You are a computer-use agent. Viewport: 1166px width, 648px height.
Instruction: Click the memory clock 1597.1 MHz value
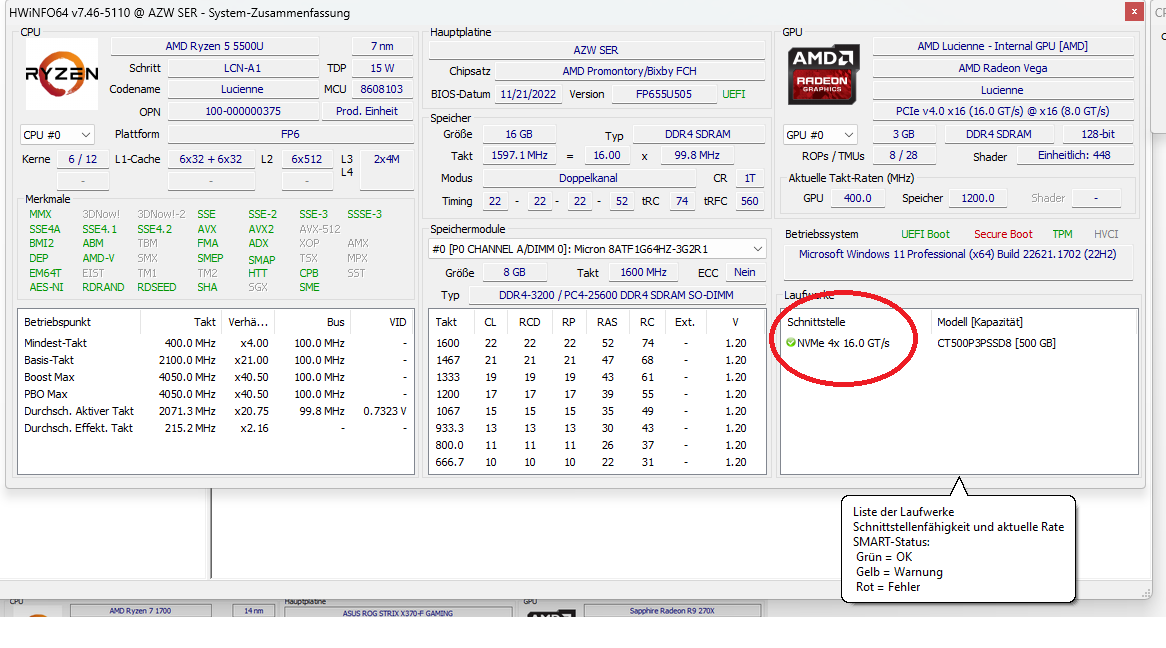(x=519, y=155)
